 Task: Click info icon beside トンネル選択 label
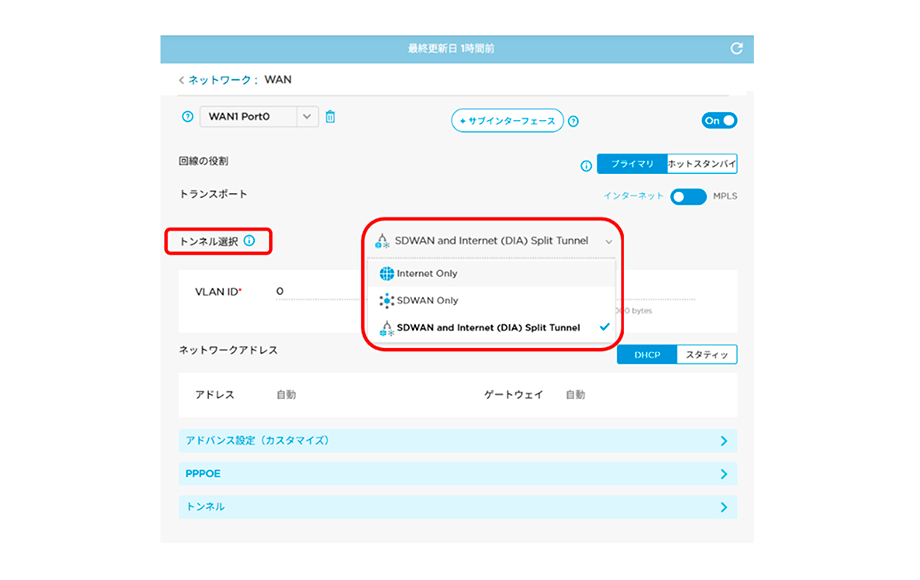click(249, 241)
